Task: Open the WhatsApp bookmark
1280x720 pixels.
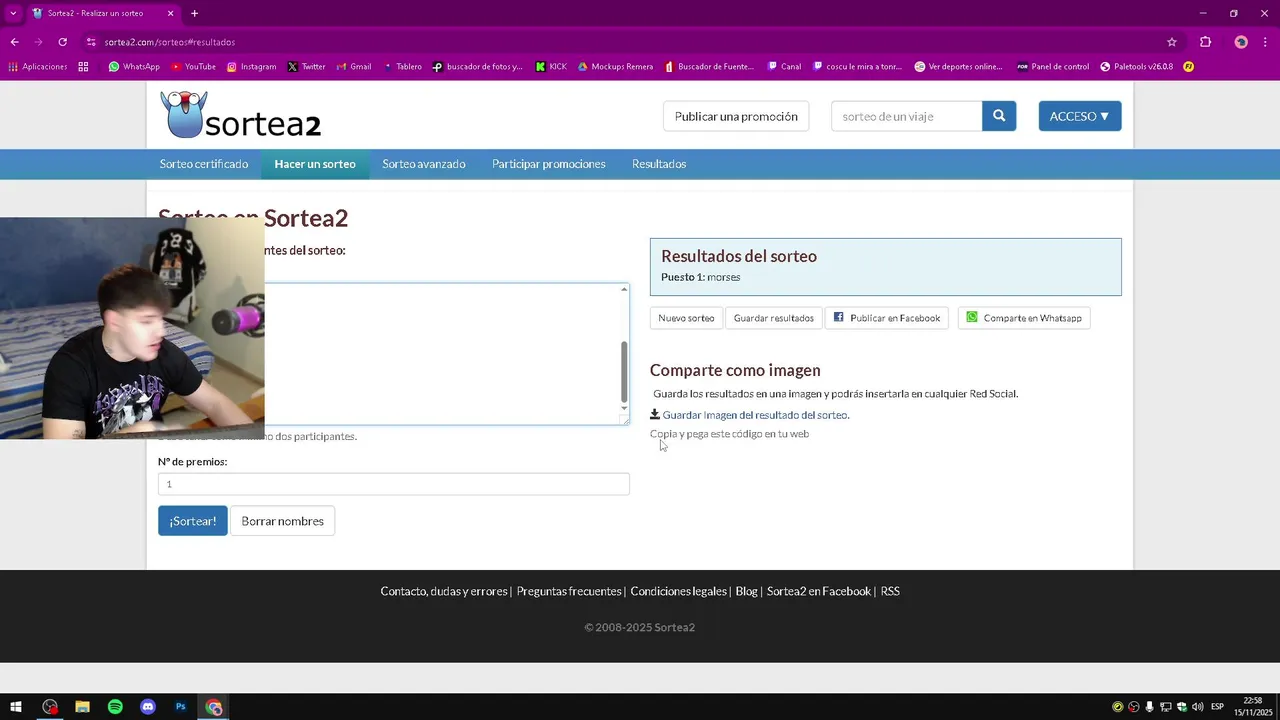Action: coord(134,67)
